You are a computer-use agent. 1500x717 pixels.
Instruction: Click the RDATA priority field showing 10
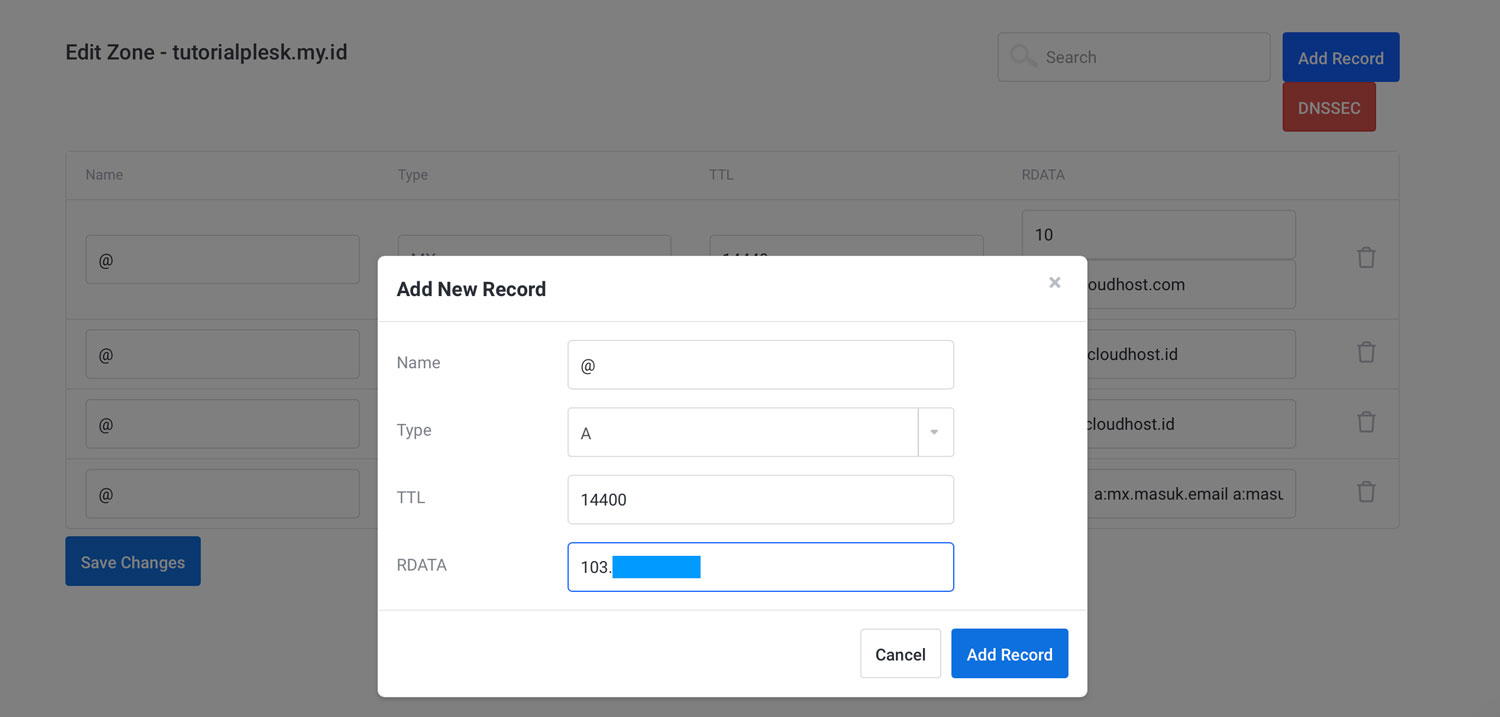1158,233
